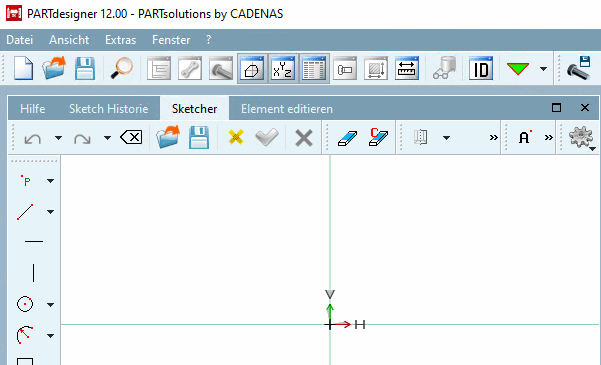Toggle the 3D view window button
This screenshot has height=365, width=601.
252,68
